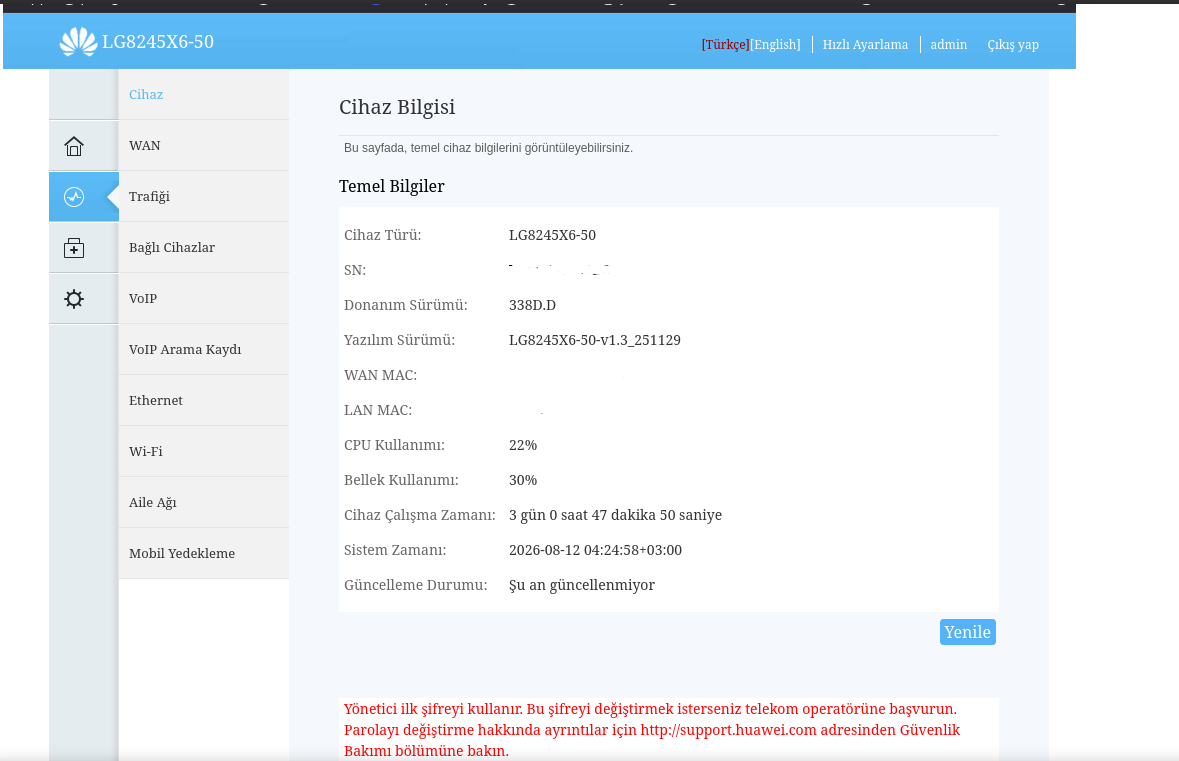Switch language to Türkçe
The image size is (1179, 761).
tap(725, 45)
